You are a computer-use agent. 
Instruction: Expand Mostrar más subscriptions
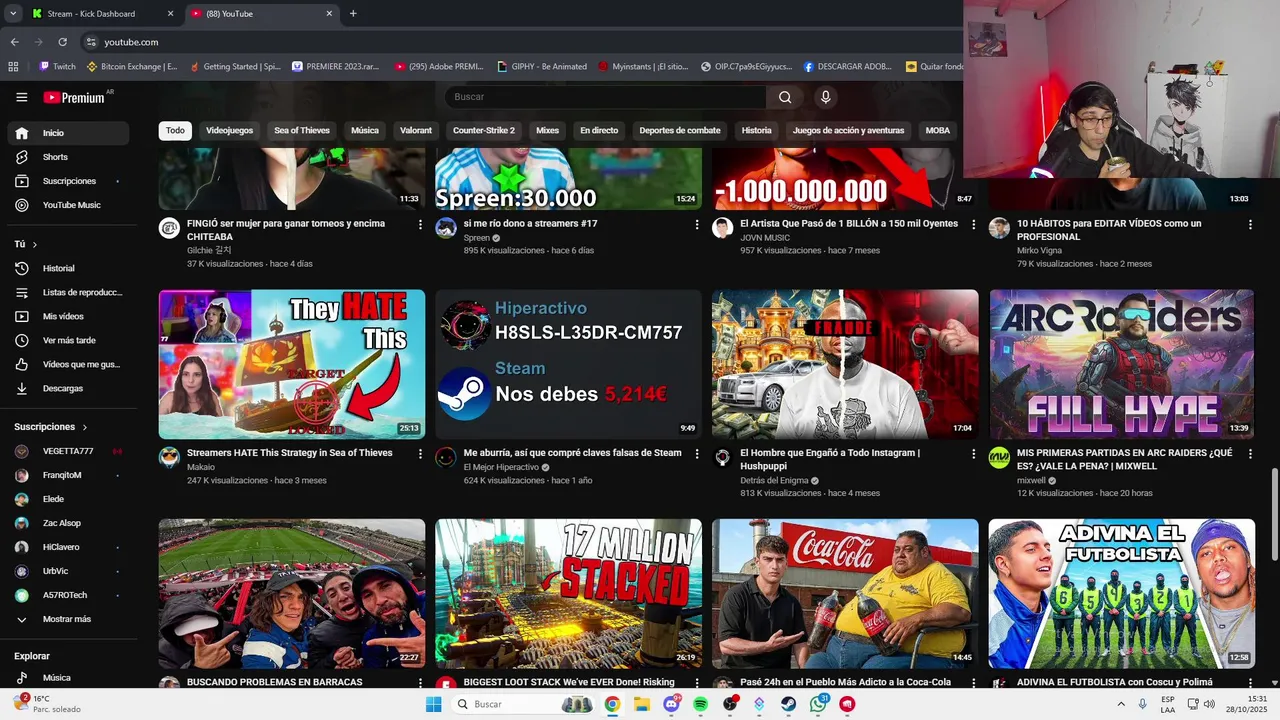(68, 619)
